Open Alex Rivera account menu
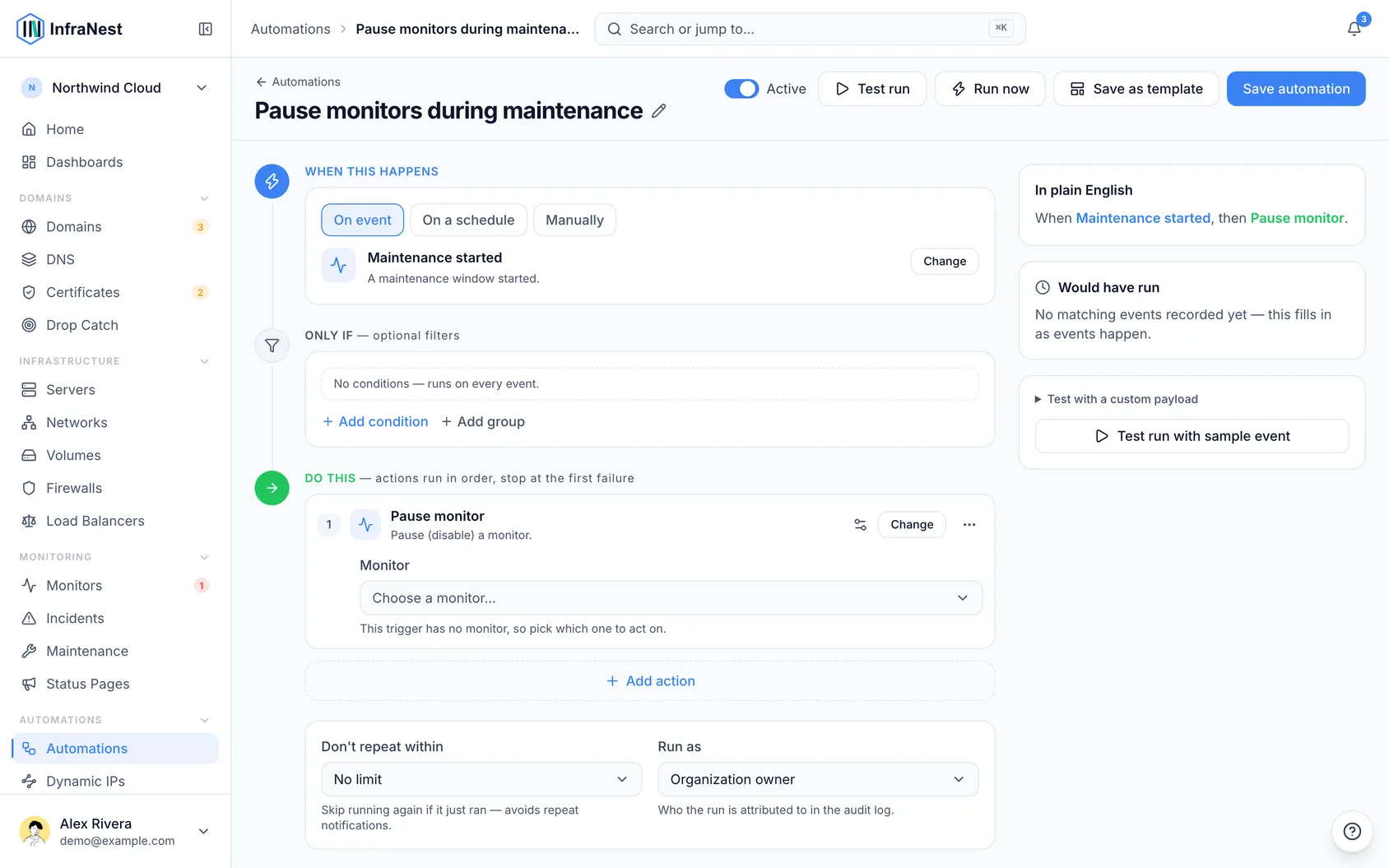Image resolution: width=1389 pixels, height=868 pixels. tap(115, 831)
